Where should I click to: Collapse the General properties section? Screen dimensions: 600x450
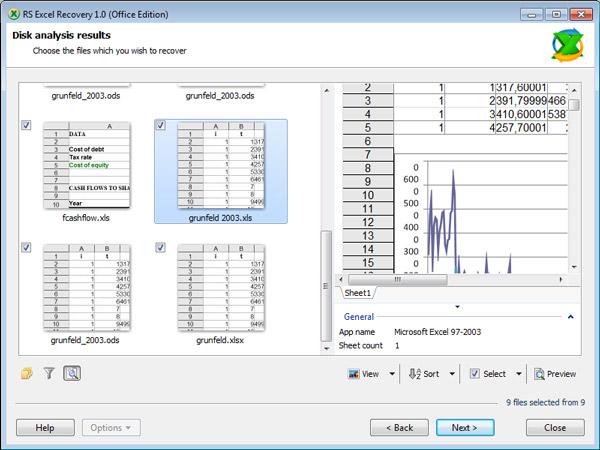click(570, 317)
